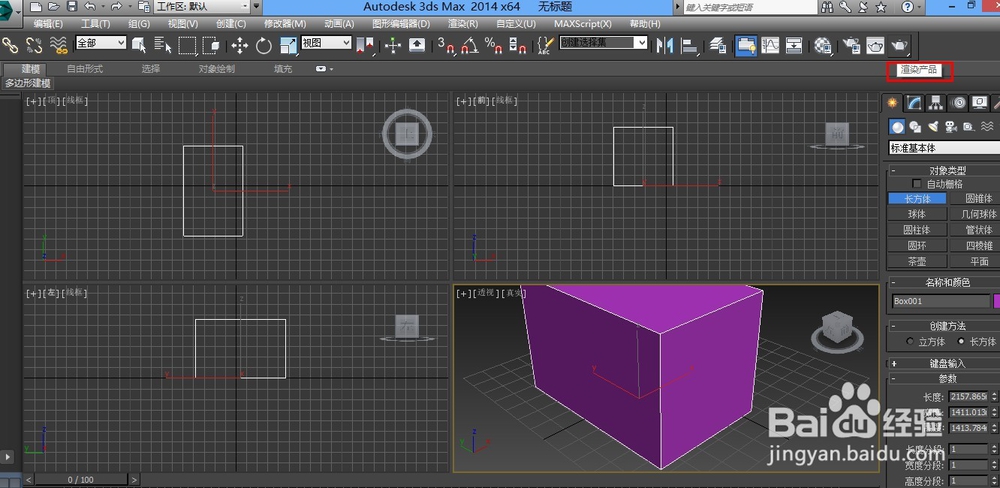
Task: Toggle the Angle Snap icon
Action: 470,45
